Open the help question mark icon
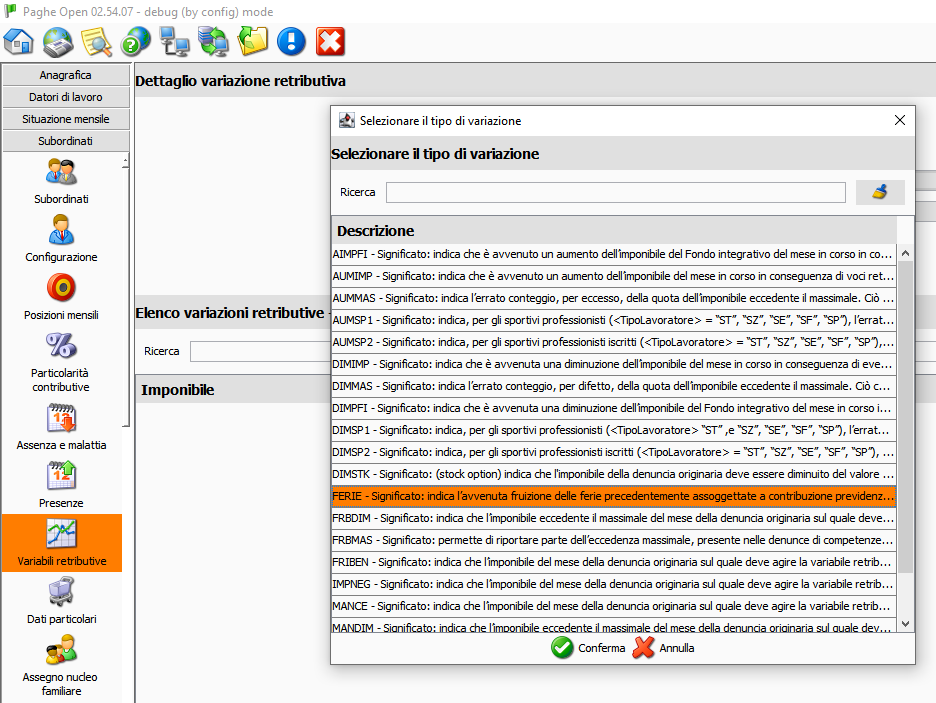936x703 pixels. 136,42
